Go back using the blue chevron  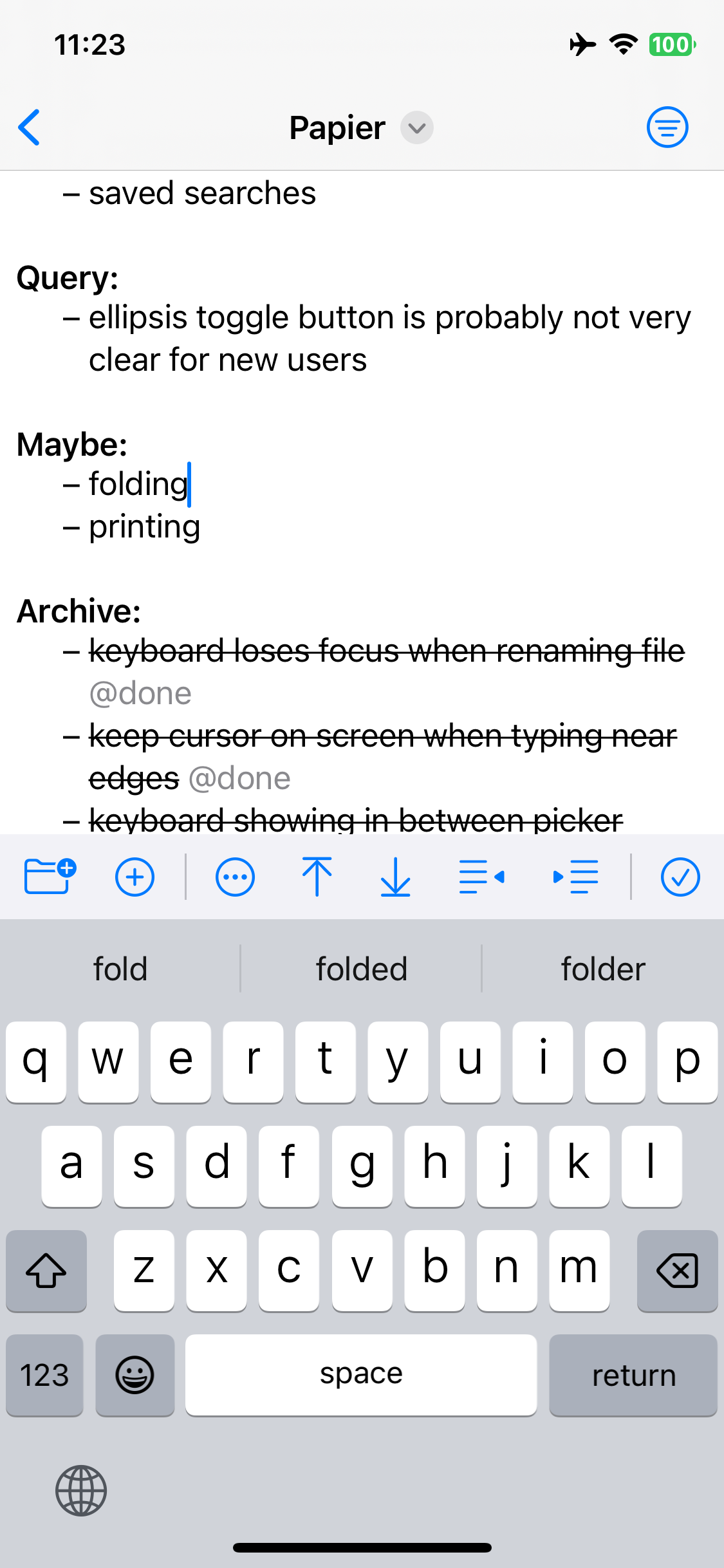point(30,127)
